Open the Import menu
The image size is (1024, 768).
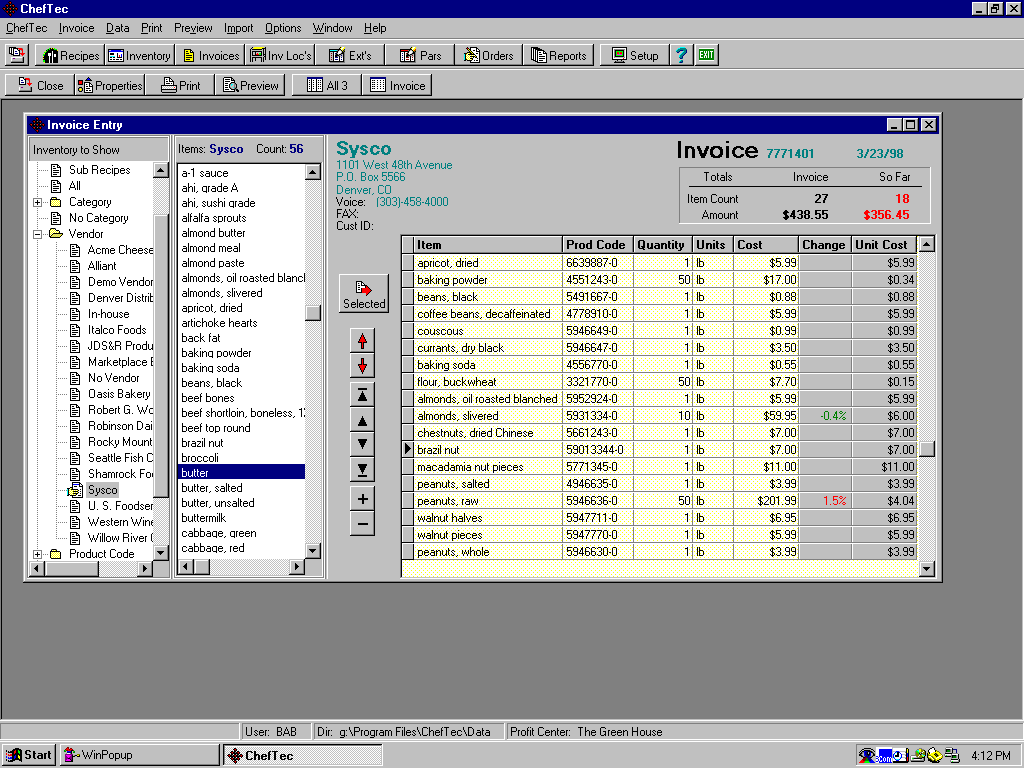pos(238,28)
